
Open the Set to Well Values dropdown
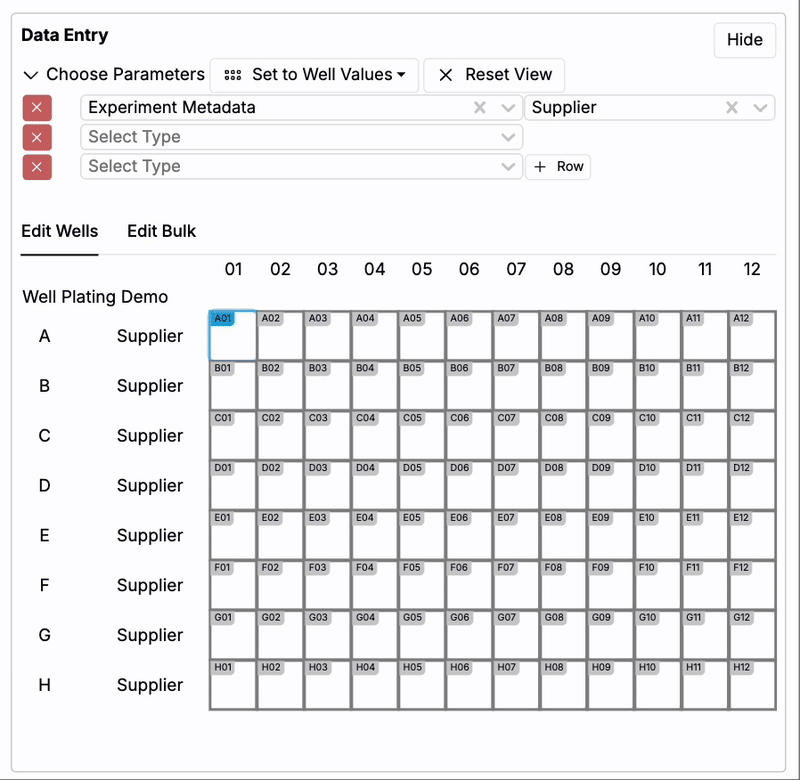pos(314,75)
